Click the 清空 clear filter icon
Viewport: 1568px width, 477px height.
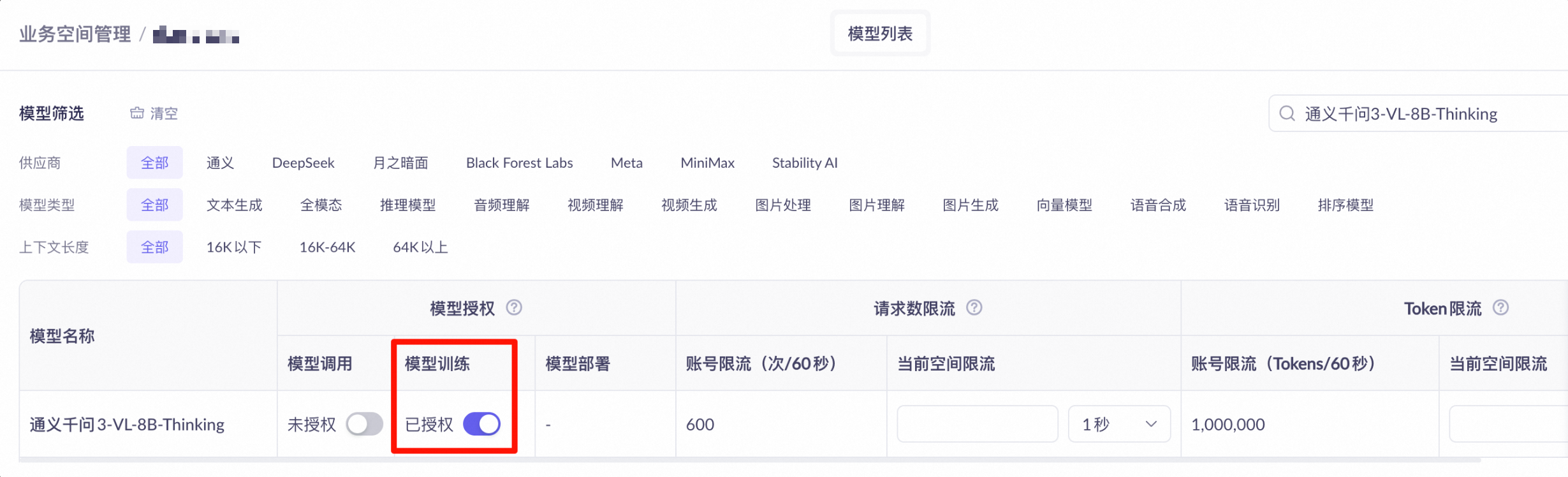pos(137,114)
